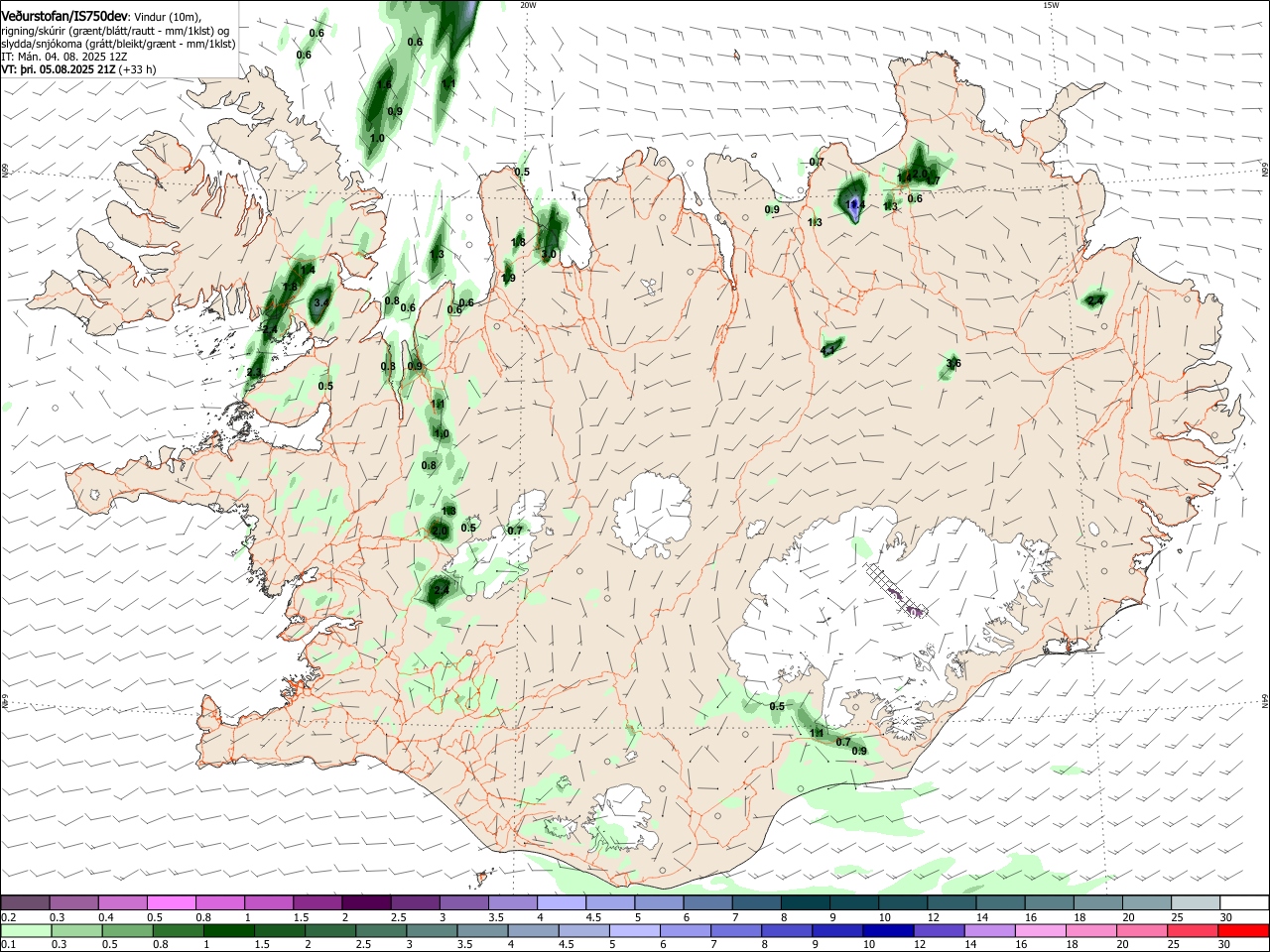Click the dark teal 9–10 snow legend swatch
The image size is (1270, 952).
click(854, 902)
